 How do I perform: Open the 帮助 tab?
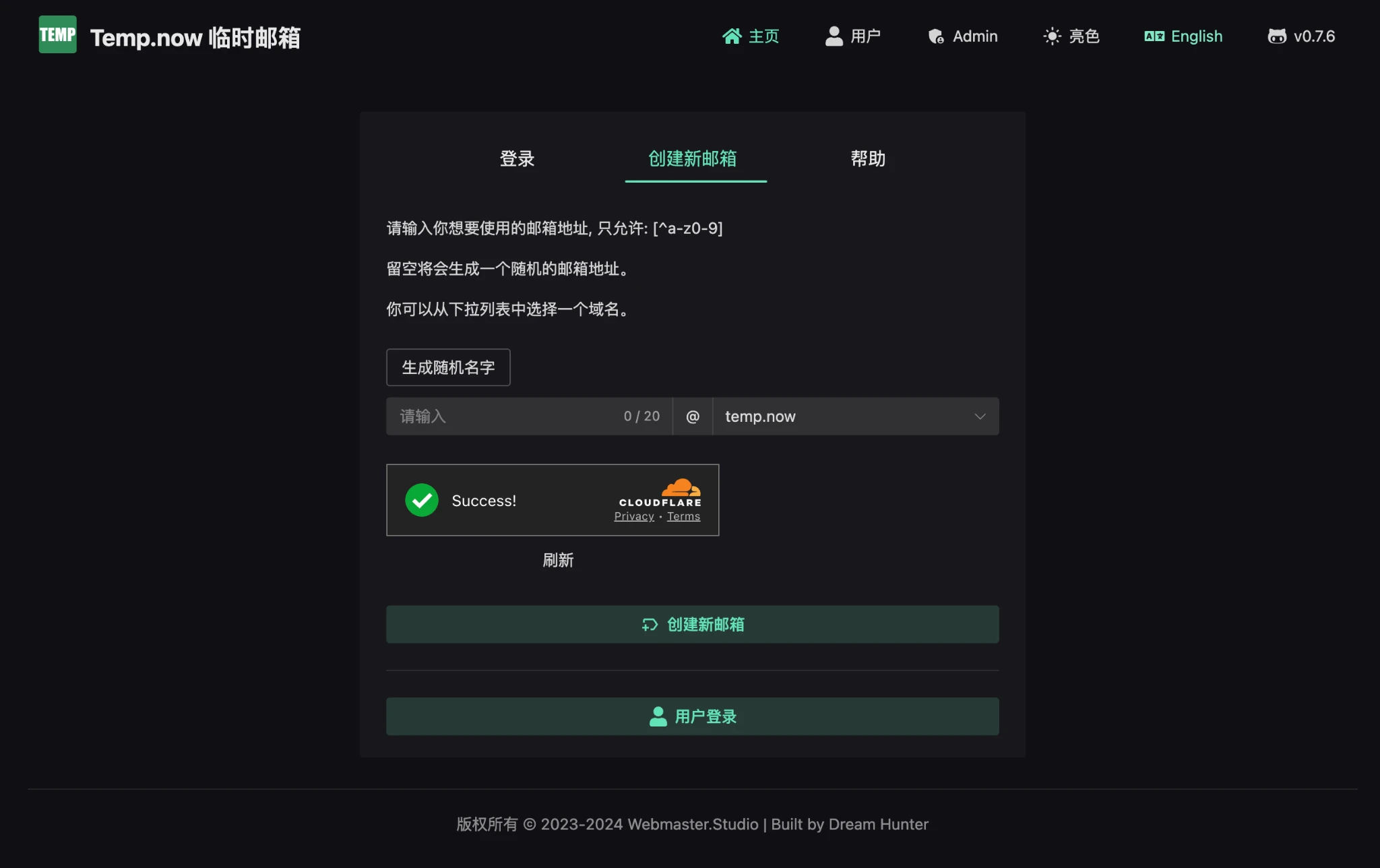(x=869, y=159)
